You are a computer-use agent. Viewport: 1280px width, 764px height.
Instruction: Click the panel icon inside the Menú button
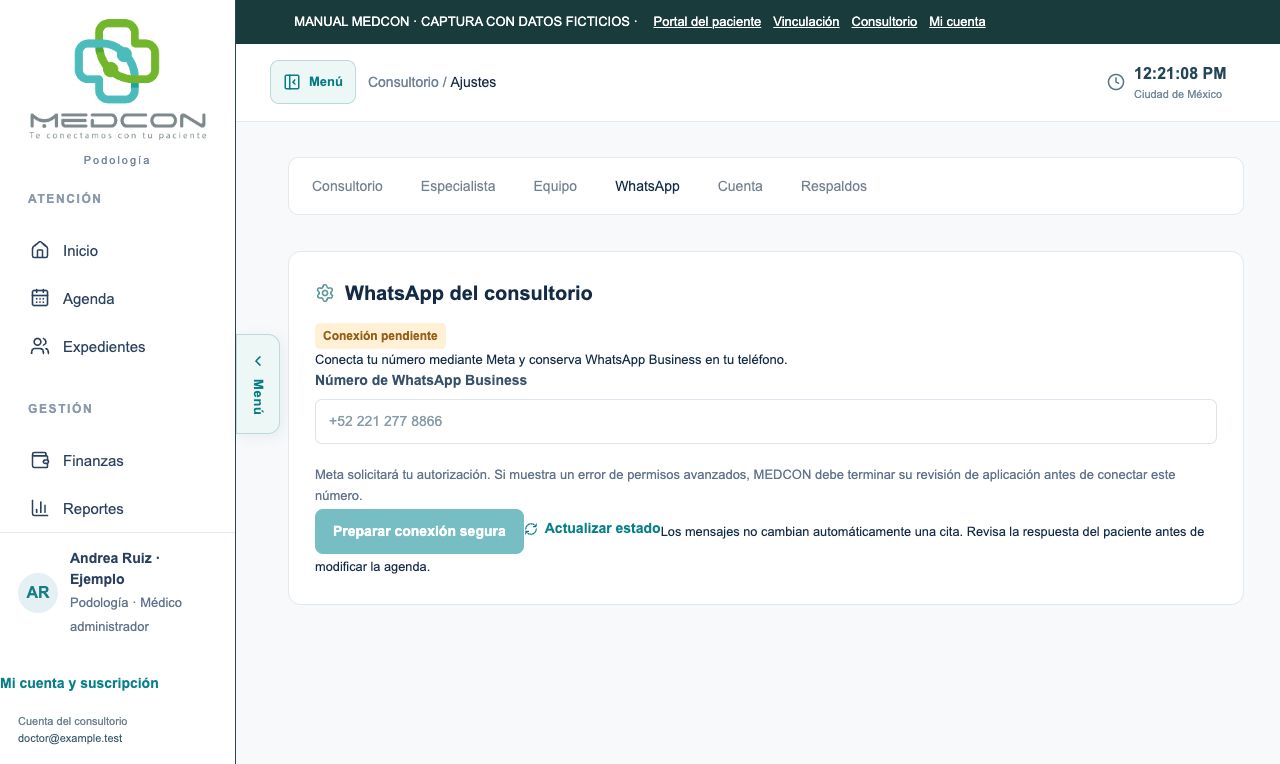click(x=292, y=82)
